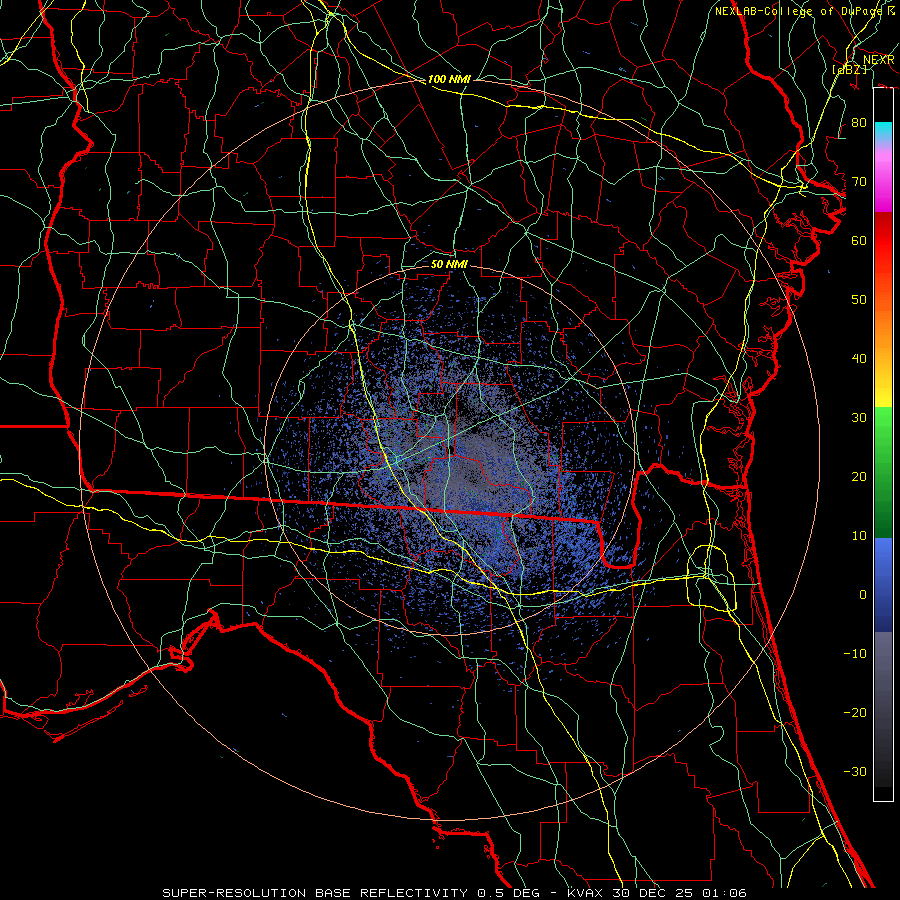Select the 60 value on the dBZ scale

[859, 240]
